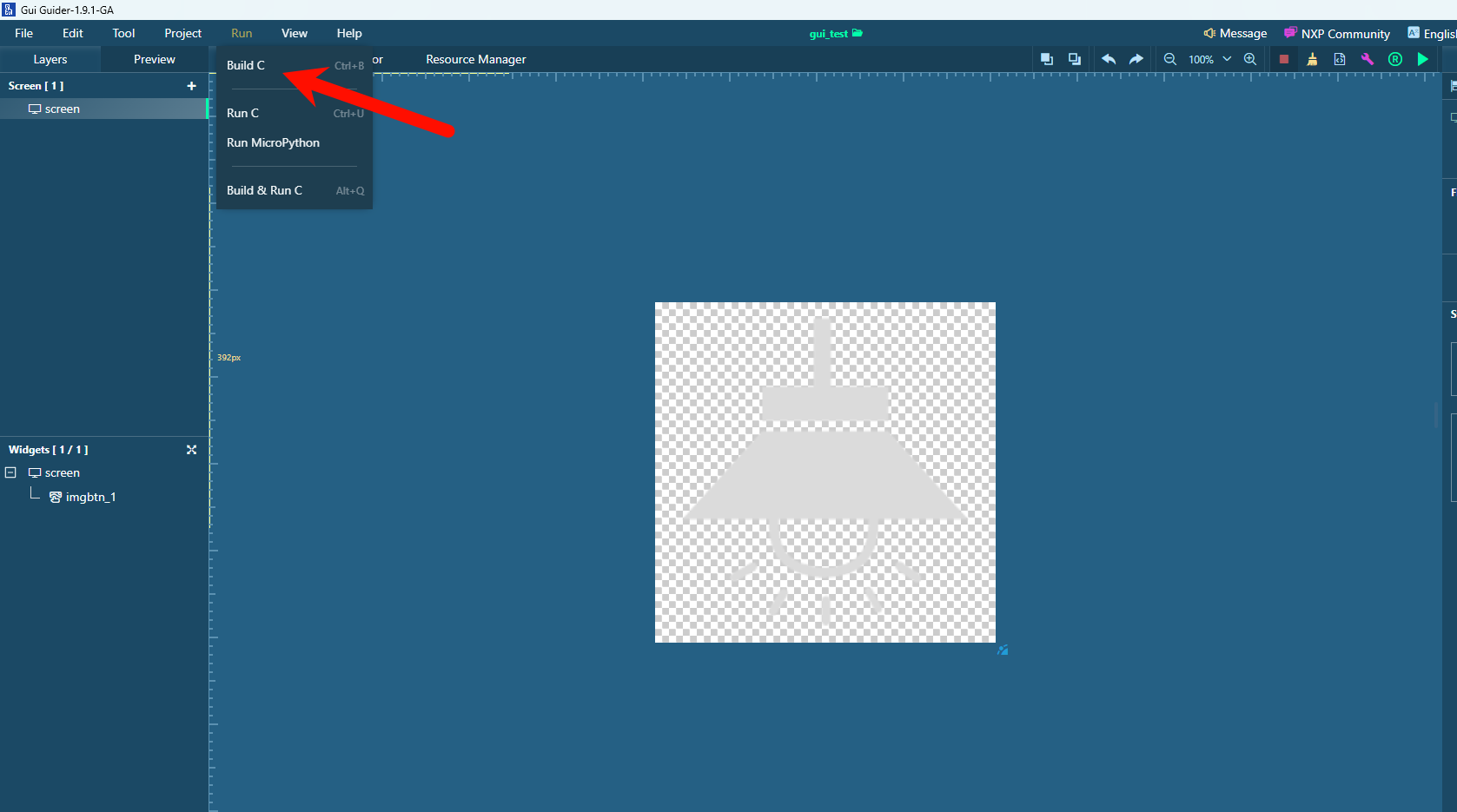Toggle expand-all icon in Widgets panel header
The height and width of the screenshot is (812, 1457).
(191, 450)
